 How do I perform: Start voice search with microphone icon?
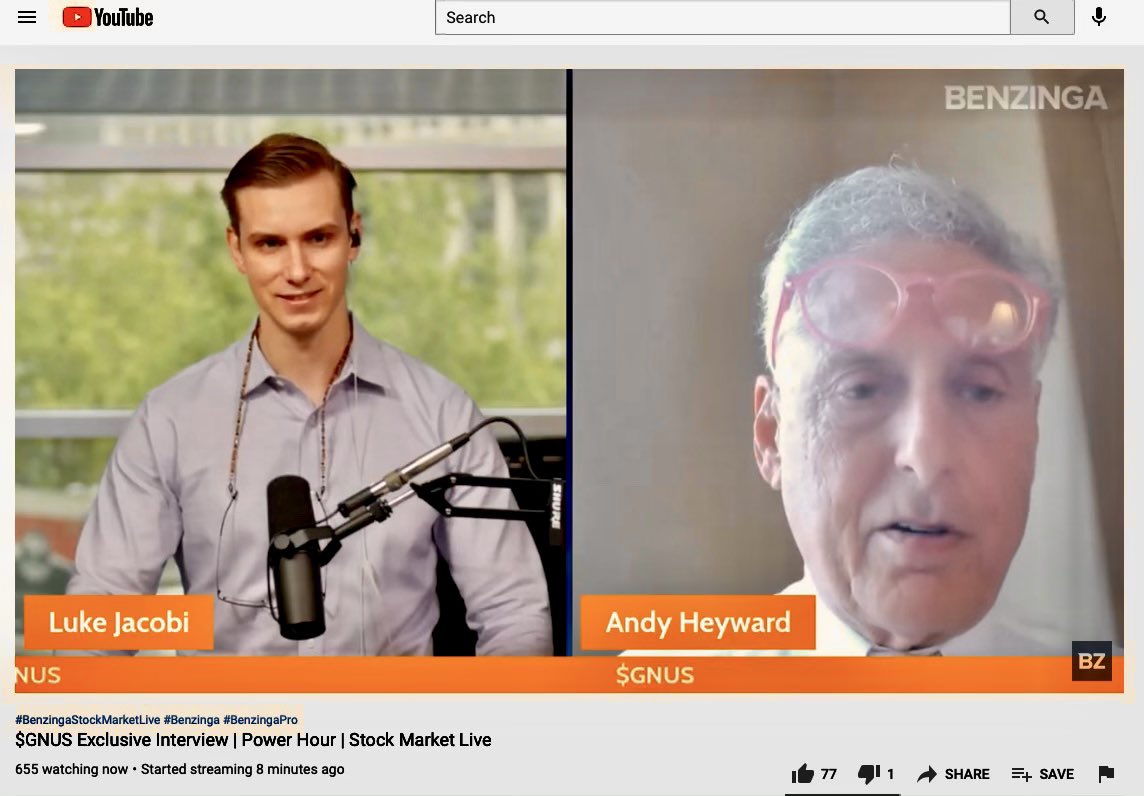click(1099, 17)
